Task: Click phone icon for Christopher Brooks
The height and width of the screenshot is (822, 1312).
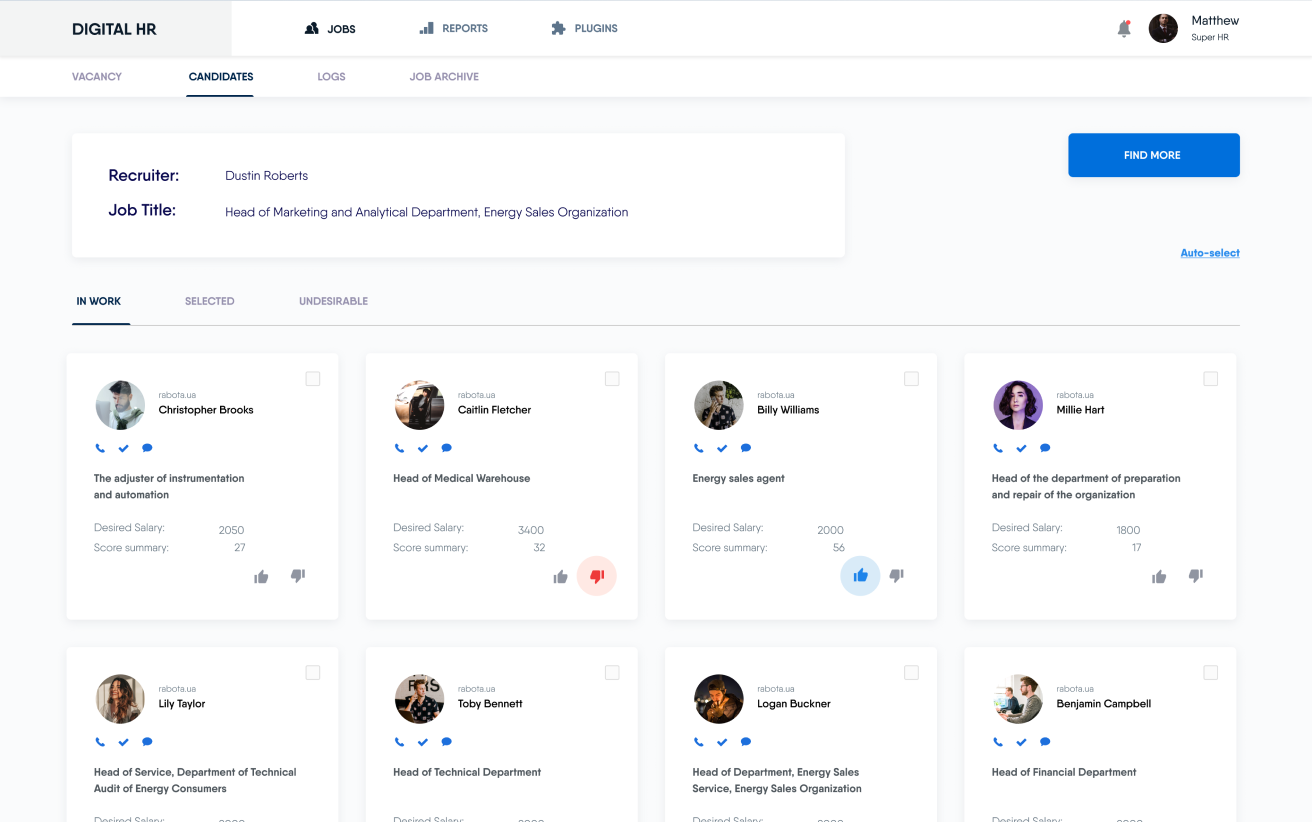Action: (x=100, y=448)
